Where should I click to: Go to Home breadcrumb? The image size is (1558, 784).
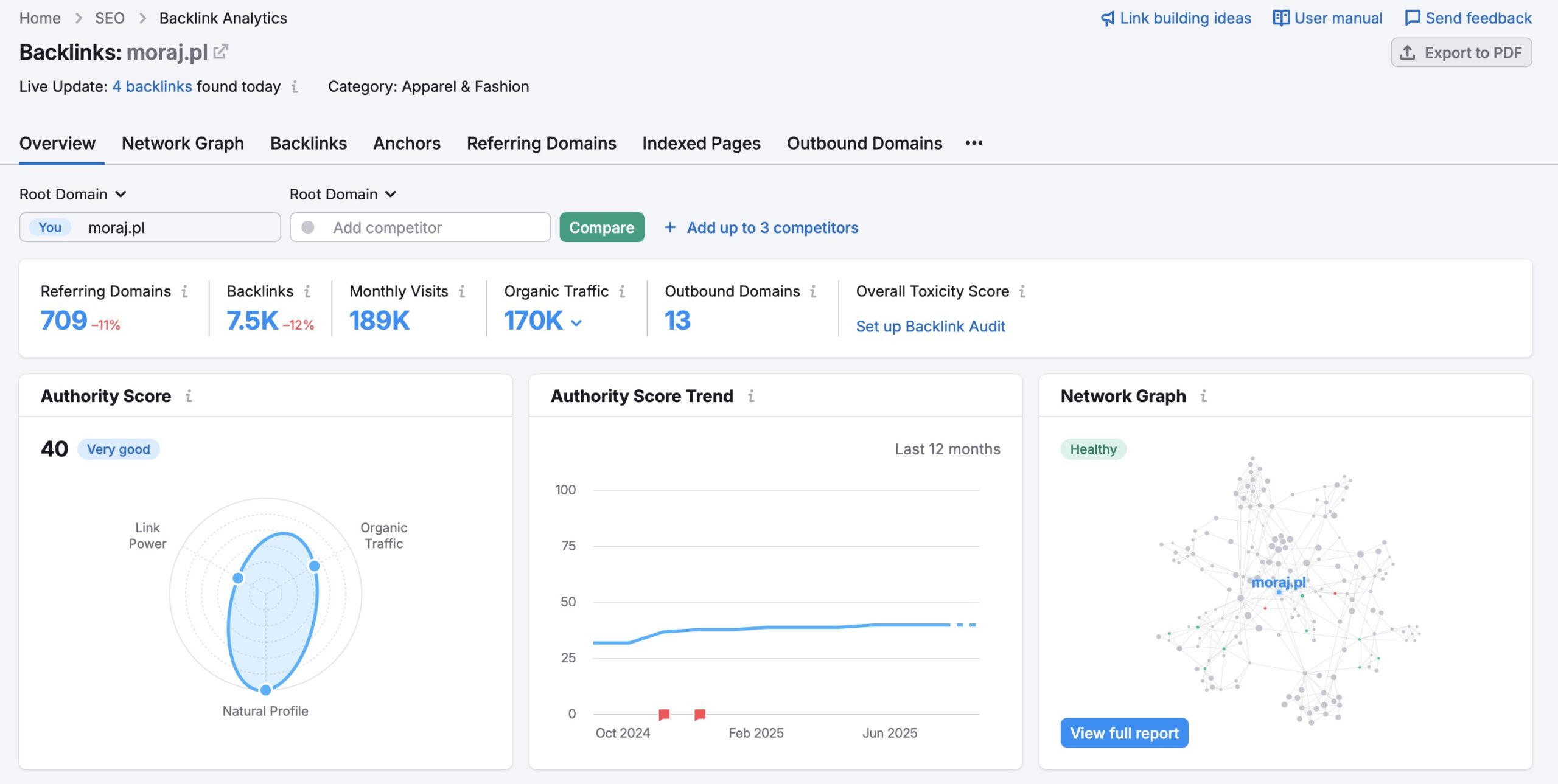pyautogui.click(x=40, y=18)
